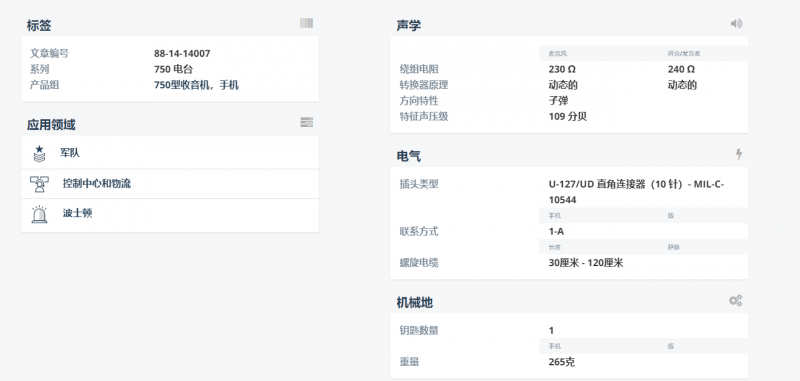This screenshot has width=800, height=381.
Task: Click the U-127/UD 直角连接器 plug value
Action: (x=636, y=192)
